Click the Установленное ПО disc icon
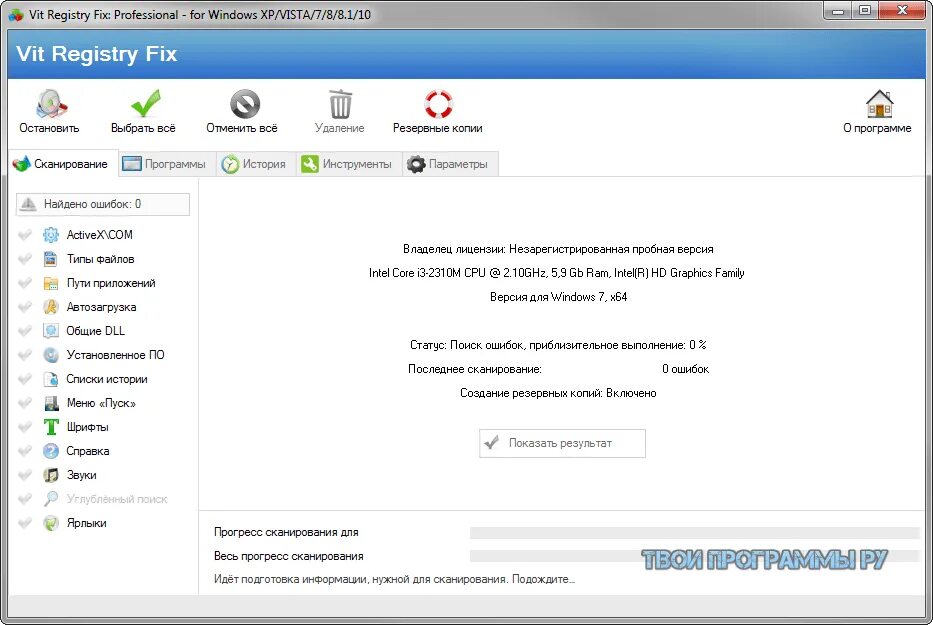 point(51,355)
